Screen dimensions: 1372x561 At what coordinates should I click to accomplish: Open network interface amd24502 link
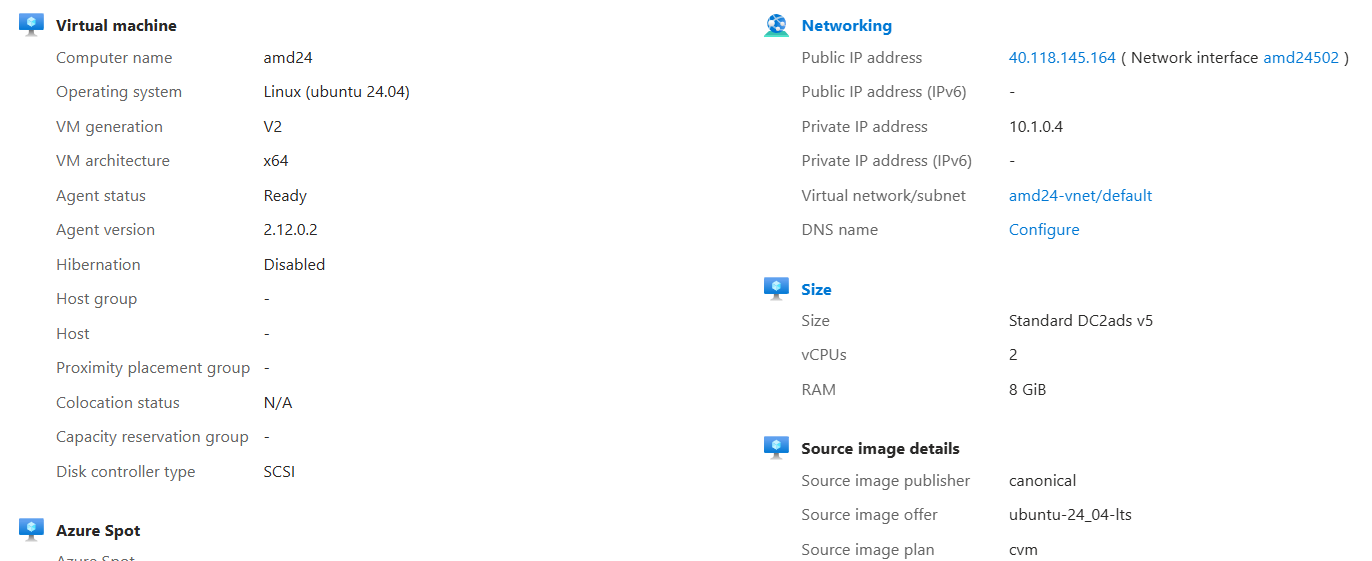[x=1300, y=58]
